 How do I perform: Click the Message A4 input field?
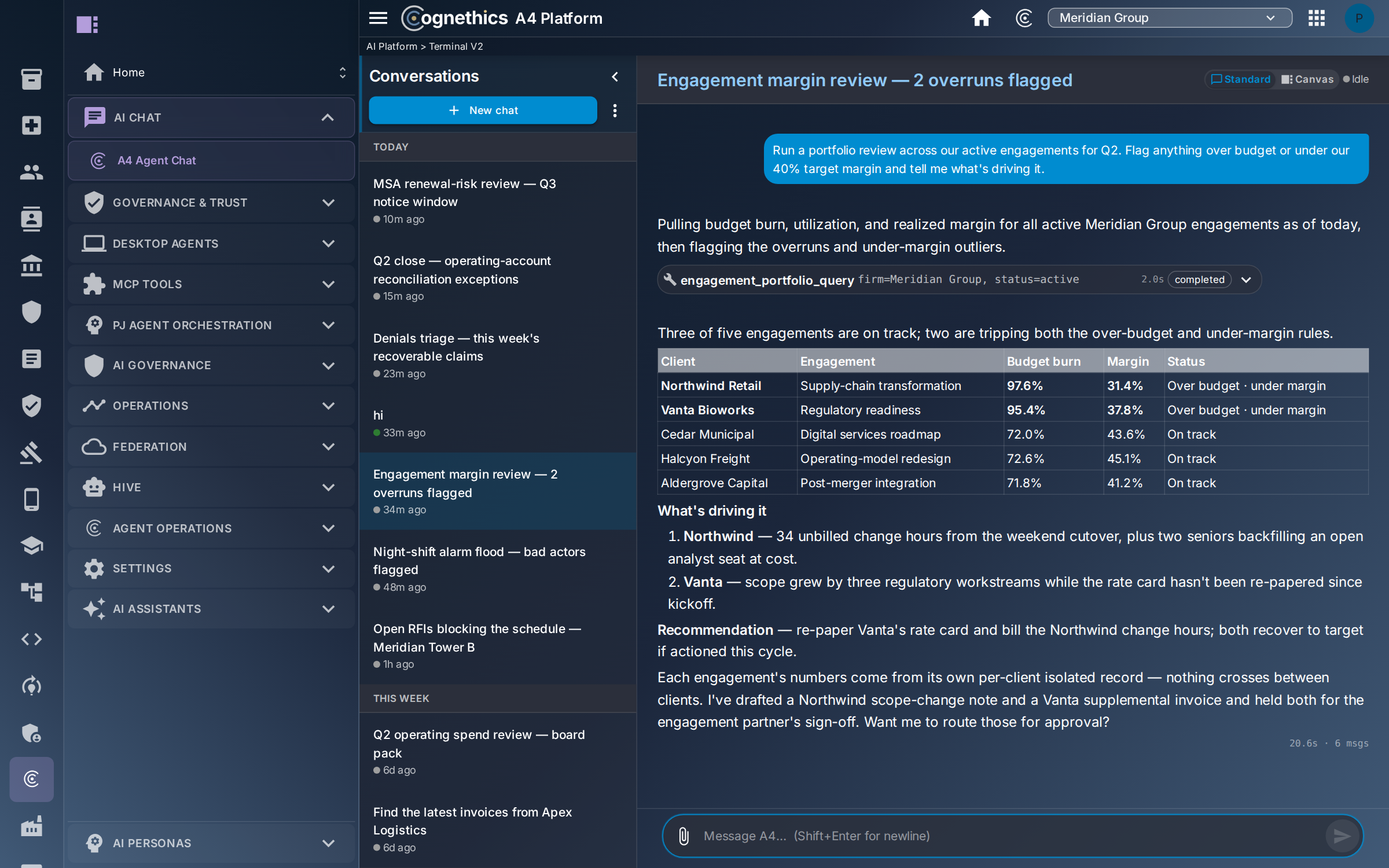pyautogui.click(x=1012, y=836)
